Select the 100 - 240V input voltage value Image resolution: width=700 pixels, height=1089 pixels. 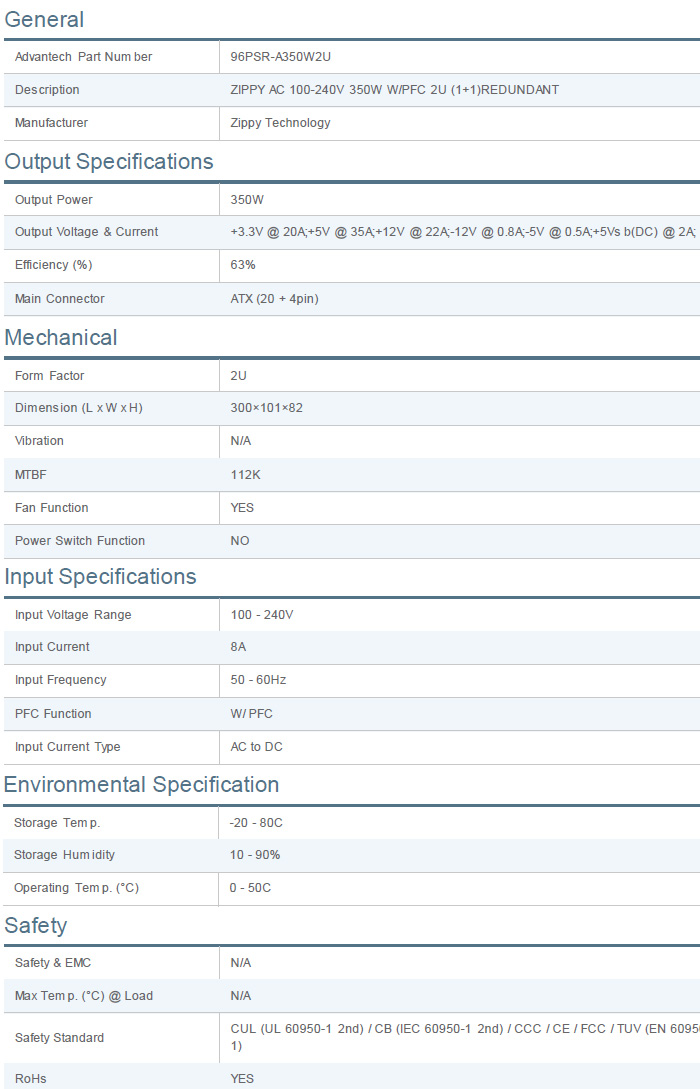262,615
